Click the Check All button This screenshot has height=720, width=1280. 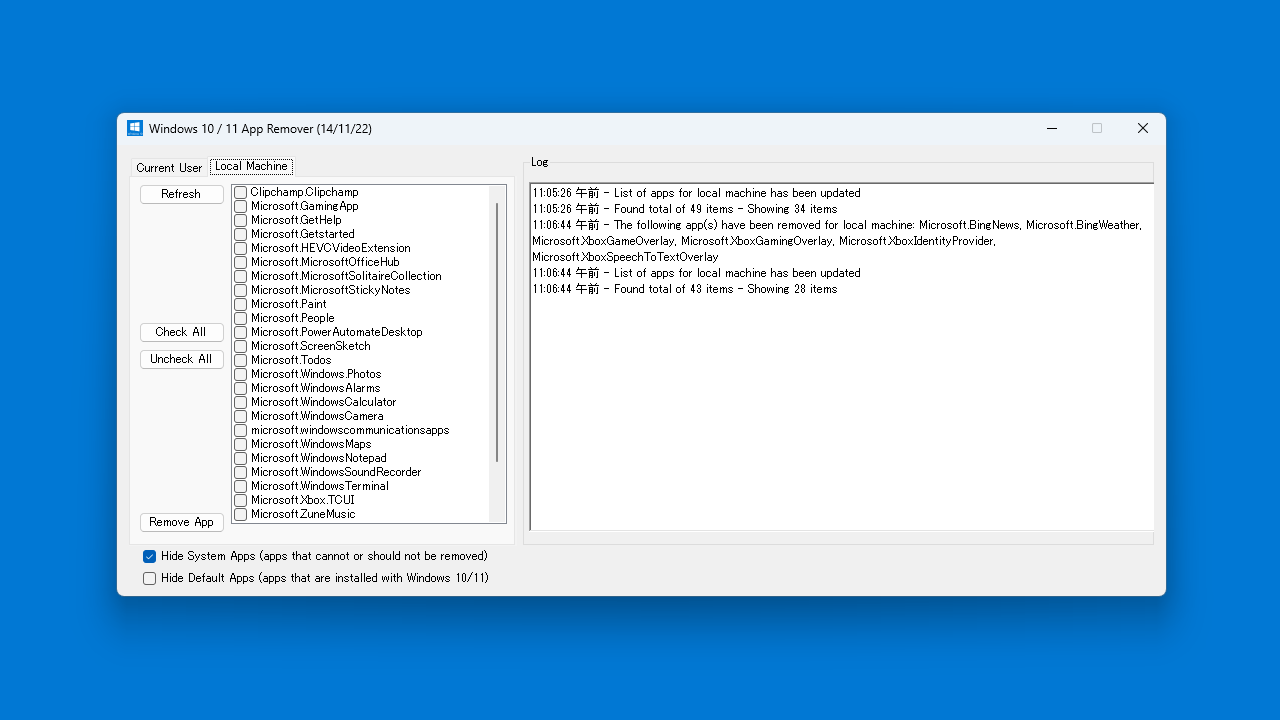coord(181,332)
